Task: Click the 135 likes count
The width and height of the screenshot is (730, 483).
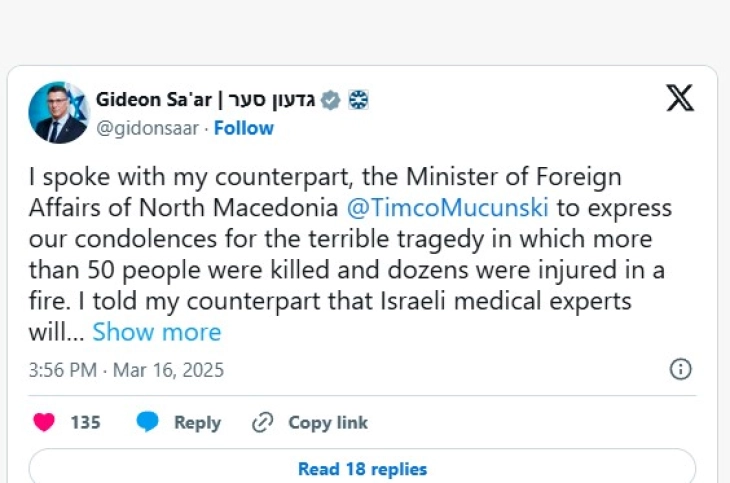Action: click(85, 423)
